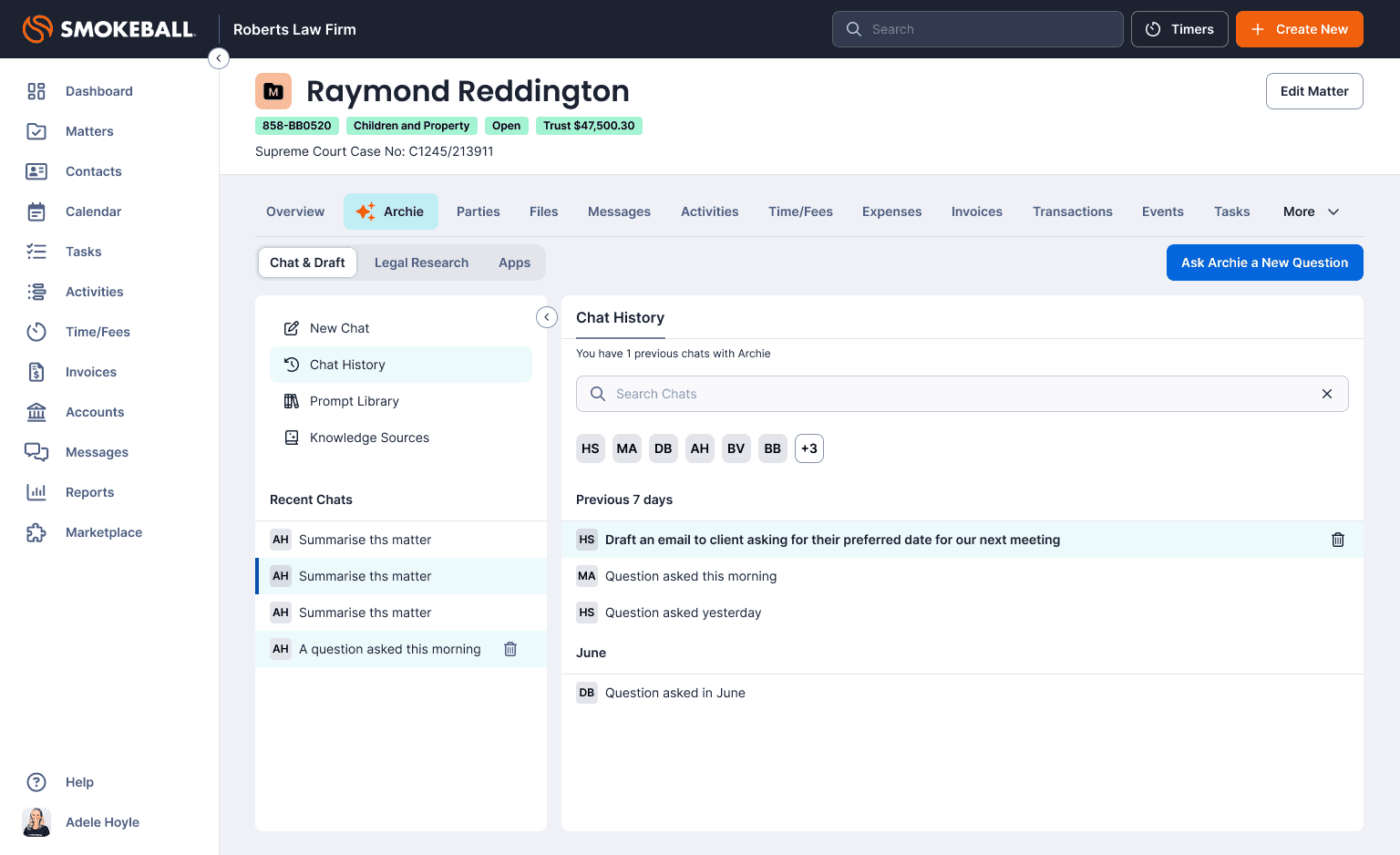Open Help question mark icon
Screen dimensions: 1400x855
click(x=36, y=782)
